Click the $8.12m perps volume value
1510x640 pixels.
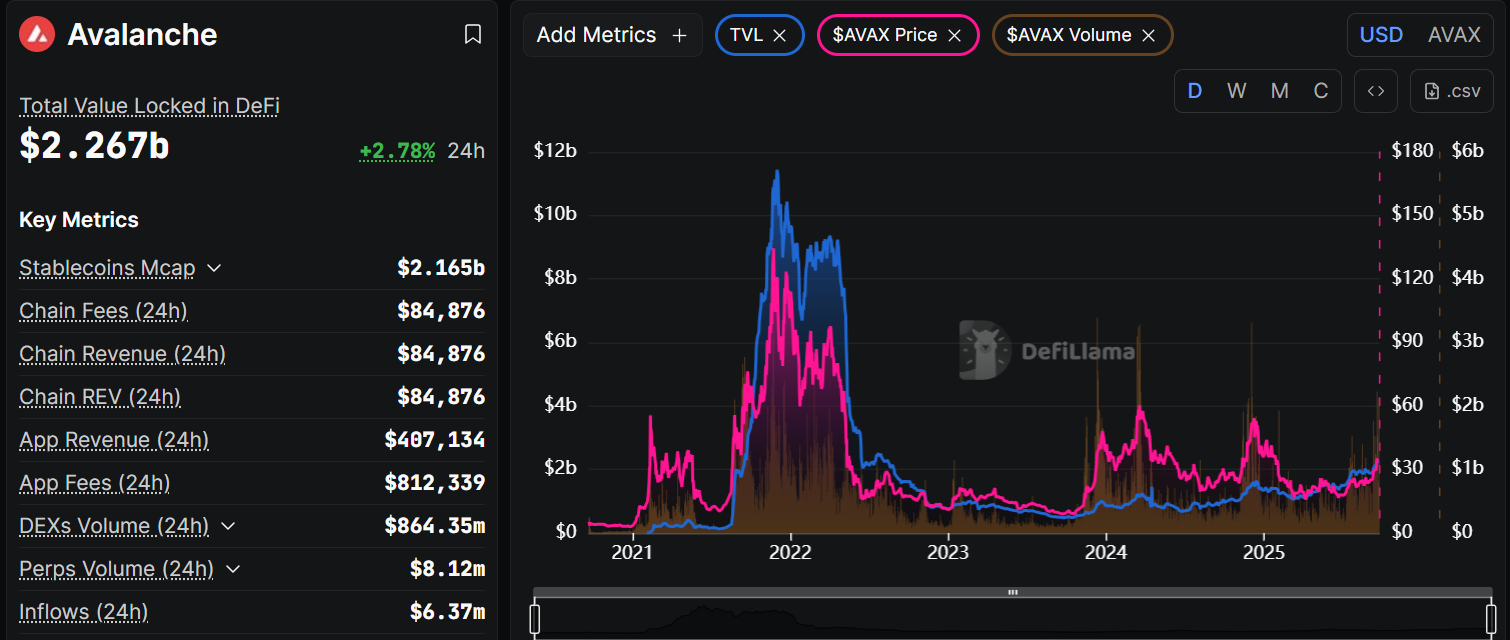pos(447,569)
